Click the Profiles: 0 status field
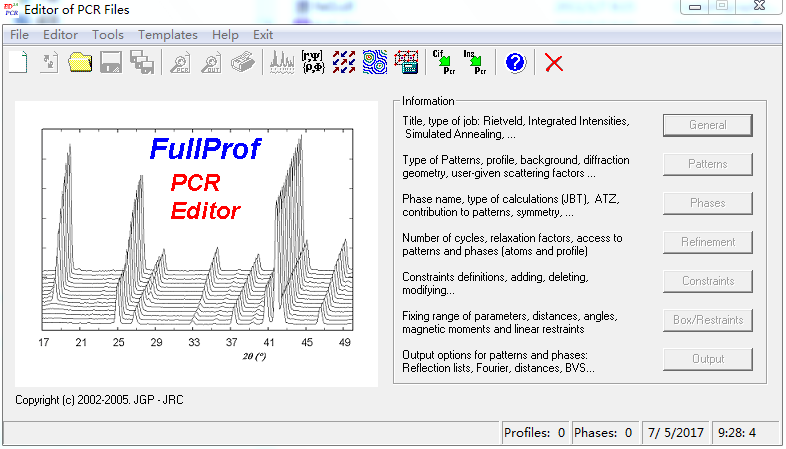This screenshot has width=786, height=449. pyautogui.click(x=535, y=433)
